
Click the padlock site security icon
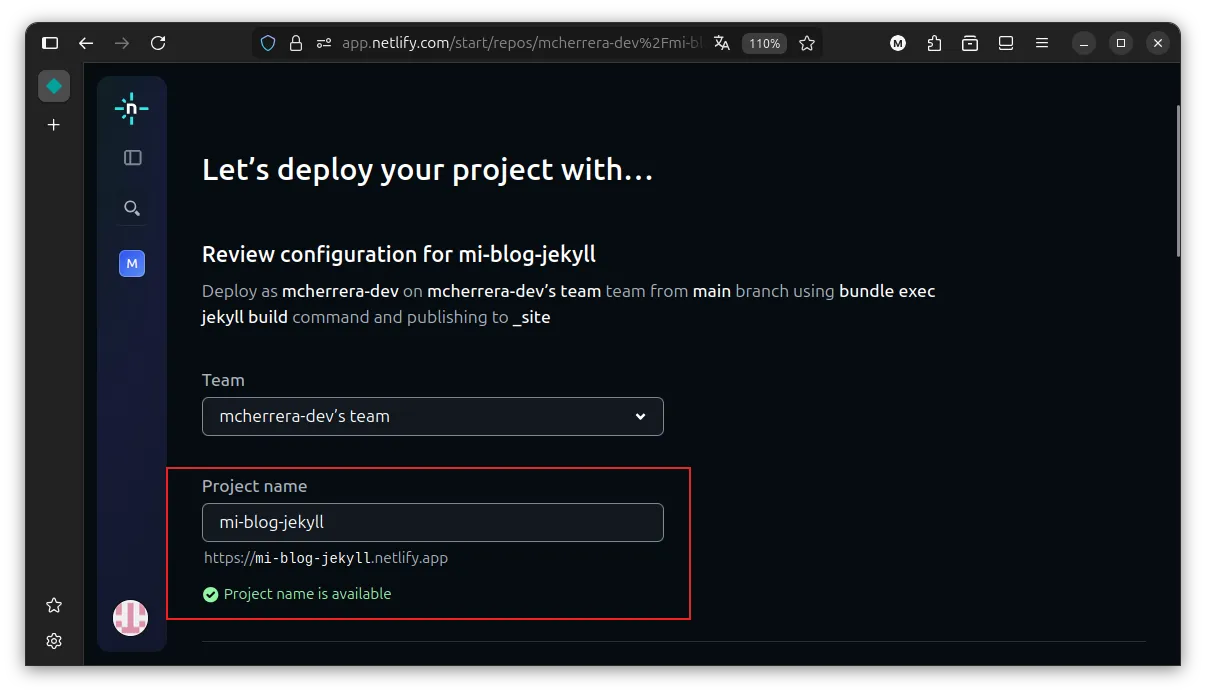pyautogui.click(x=295, y=43)
